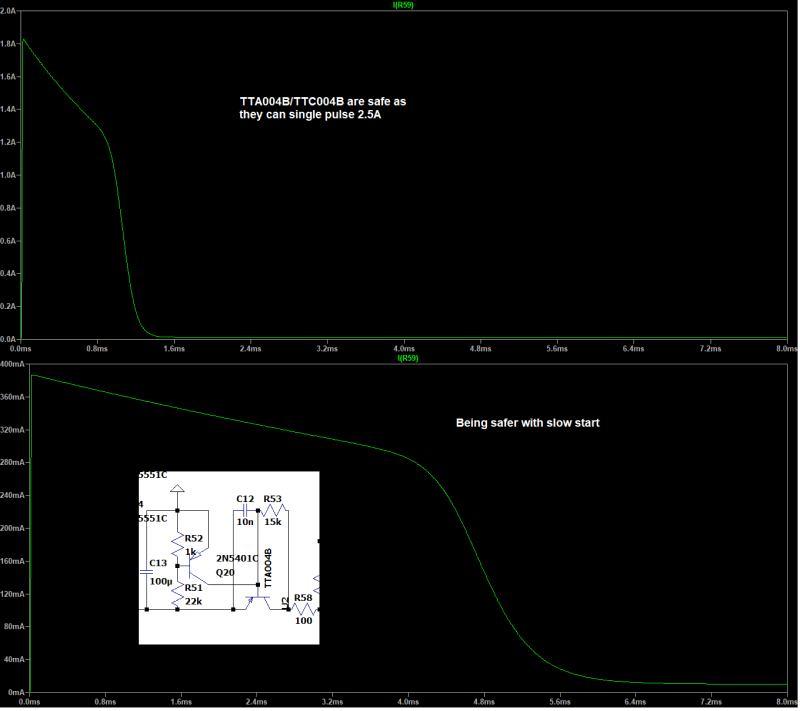This screenshot has height=711, width=800.
Task: Click the 3.2ms time label under the bottom plot
Action: (x=332, y=702)
